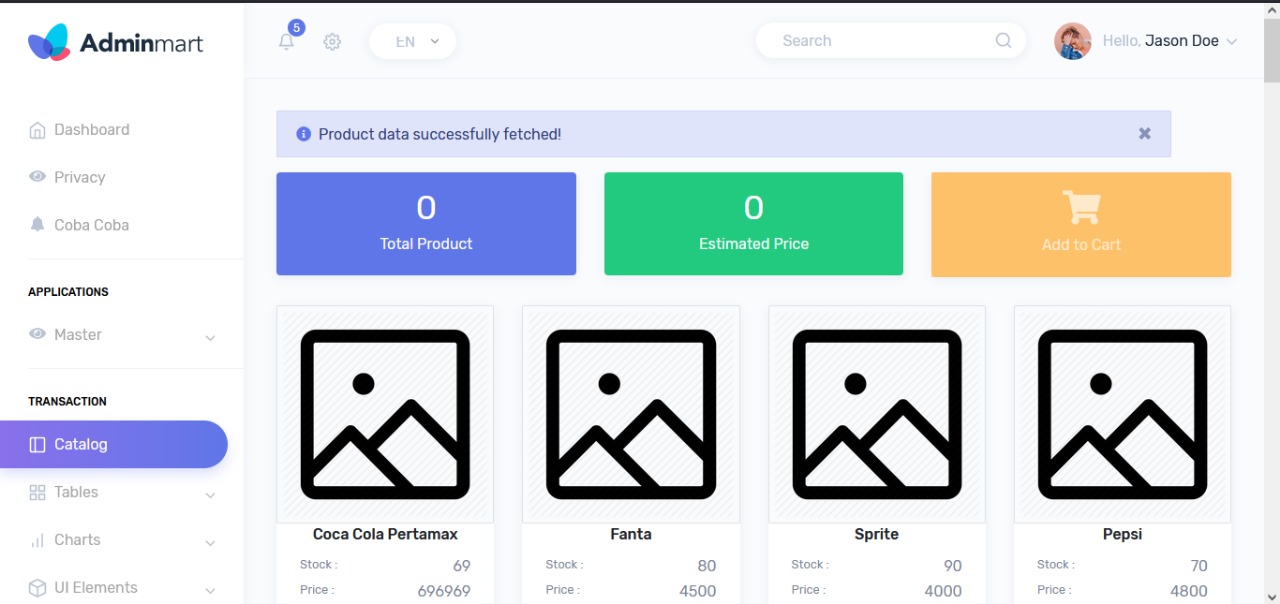
Task: Click the Charts bar icon
Action: (37, 540)
